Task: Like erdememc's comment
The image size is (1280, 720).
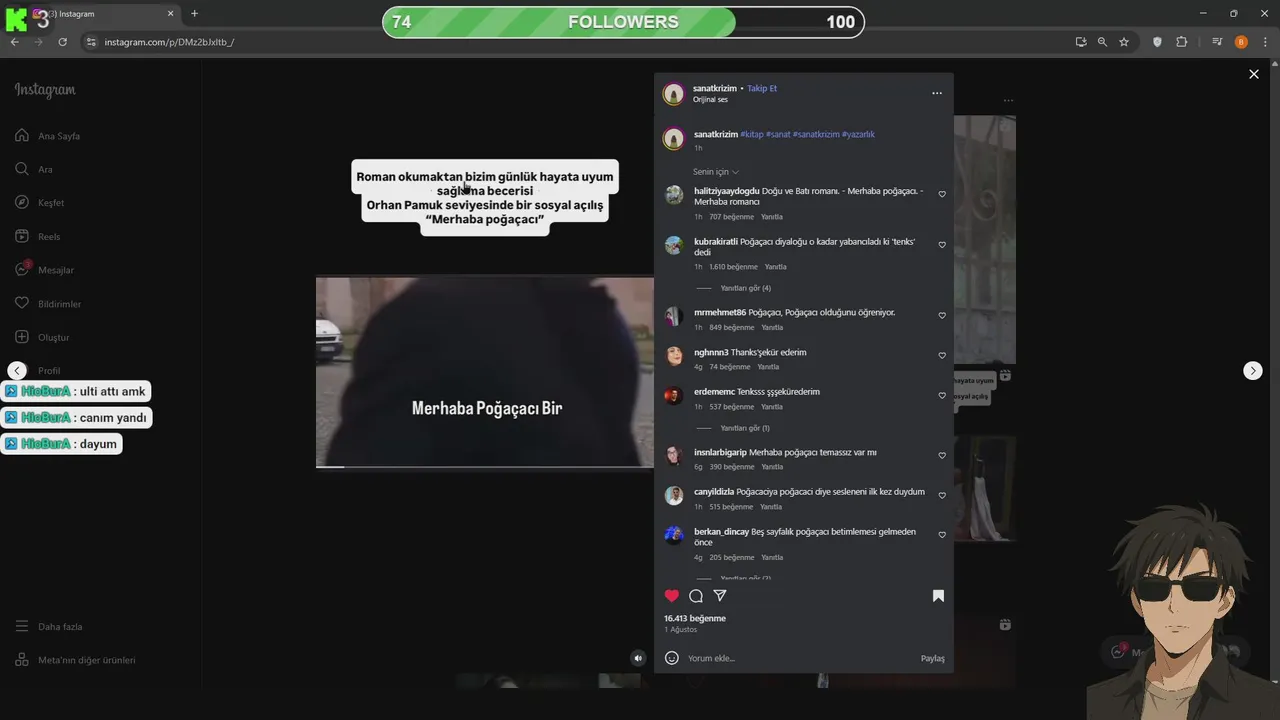Action: (x=942, y=396)
